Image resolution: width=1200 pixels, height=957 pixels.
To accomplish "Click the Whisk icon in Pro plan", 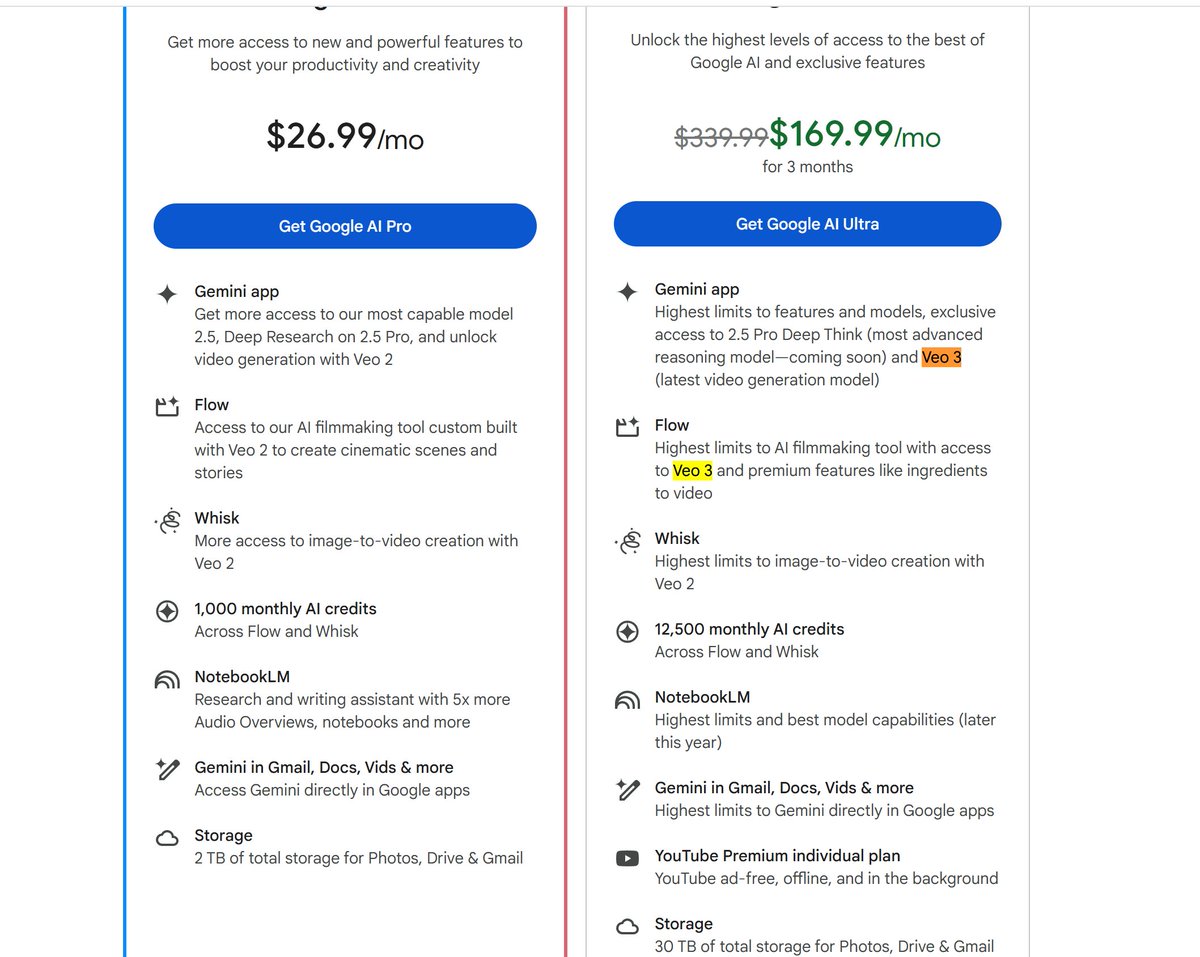I will 167,520.
